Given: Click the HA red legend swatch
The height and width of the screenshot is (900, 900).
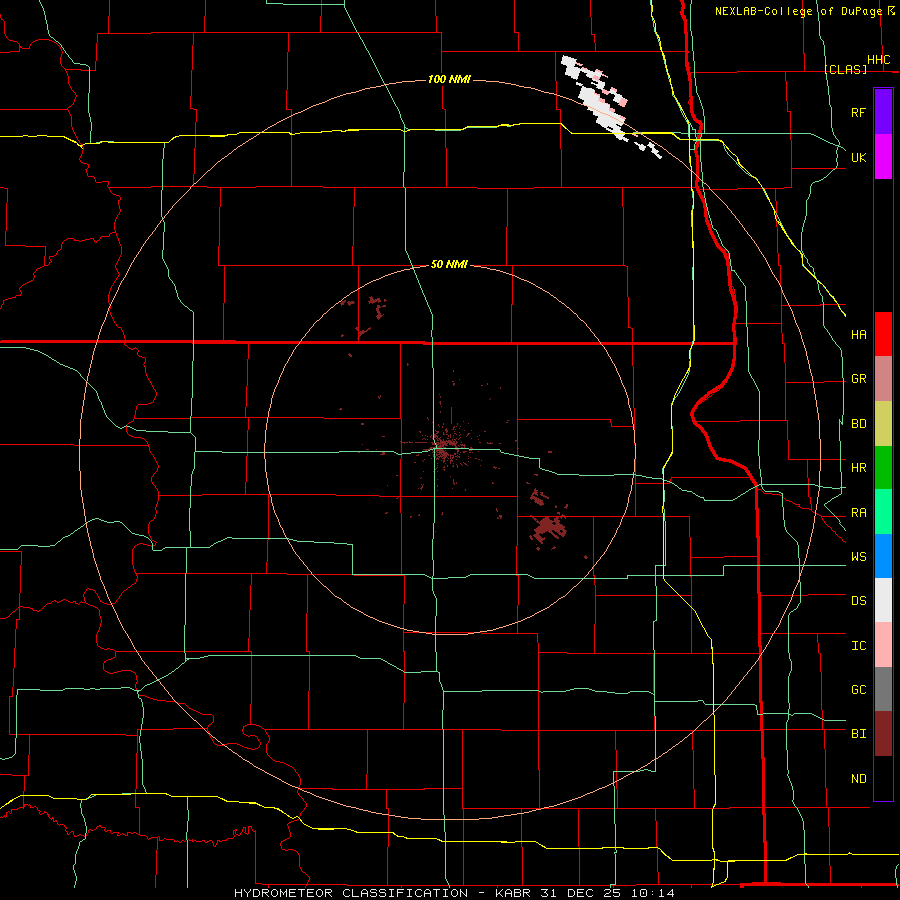Looking at the screenshot, I should 883,334.
